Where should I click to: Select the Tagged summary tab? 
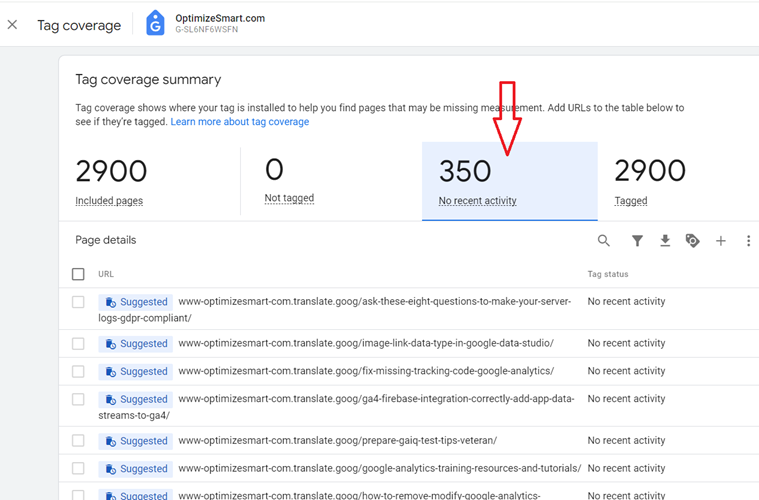pos(678,182)
